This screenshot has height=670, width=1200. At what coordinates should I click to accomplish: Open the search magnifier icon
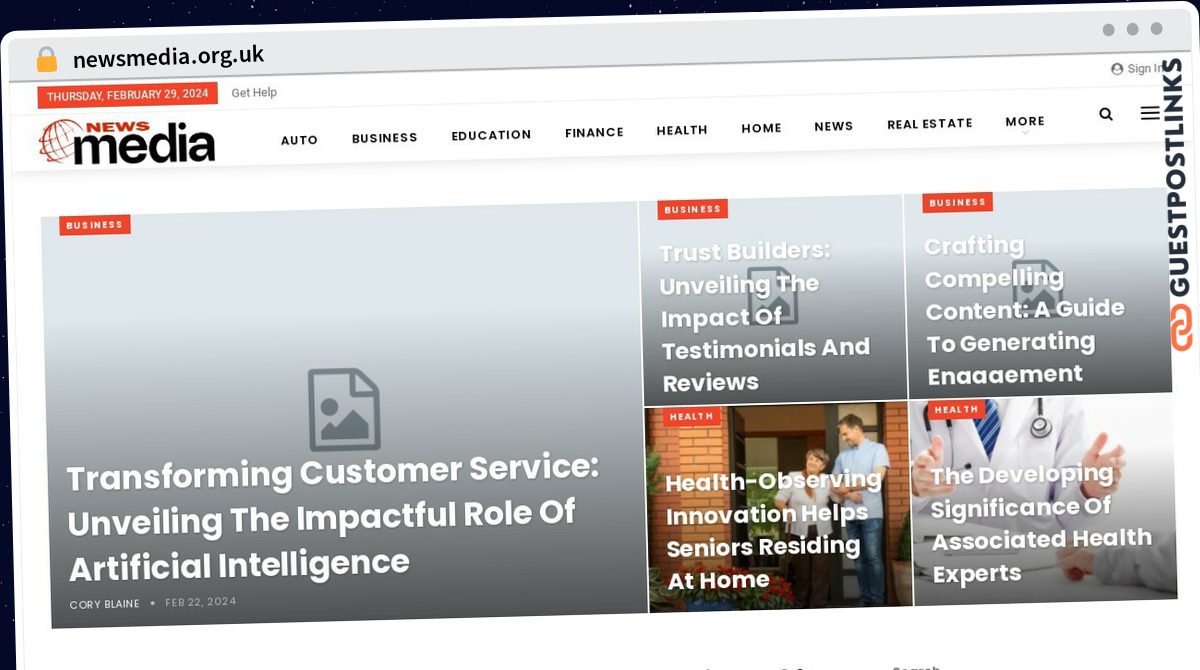(1105, 115)
